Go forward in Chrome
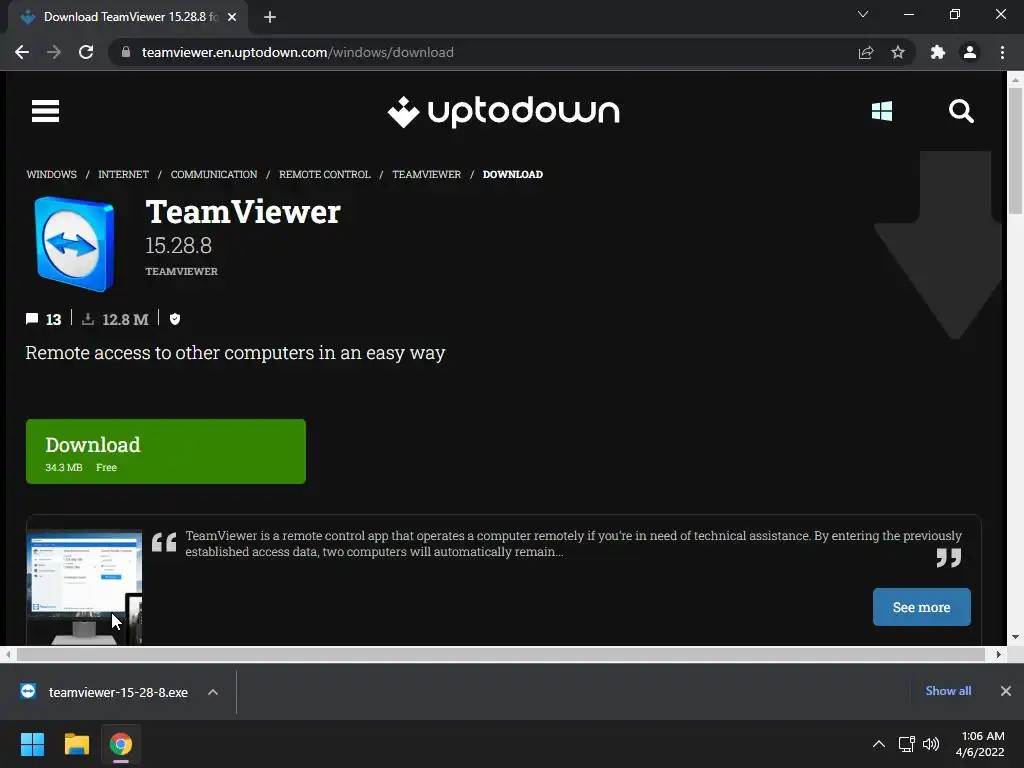 point(54,52)
